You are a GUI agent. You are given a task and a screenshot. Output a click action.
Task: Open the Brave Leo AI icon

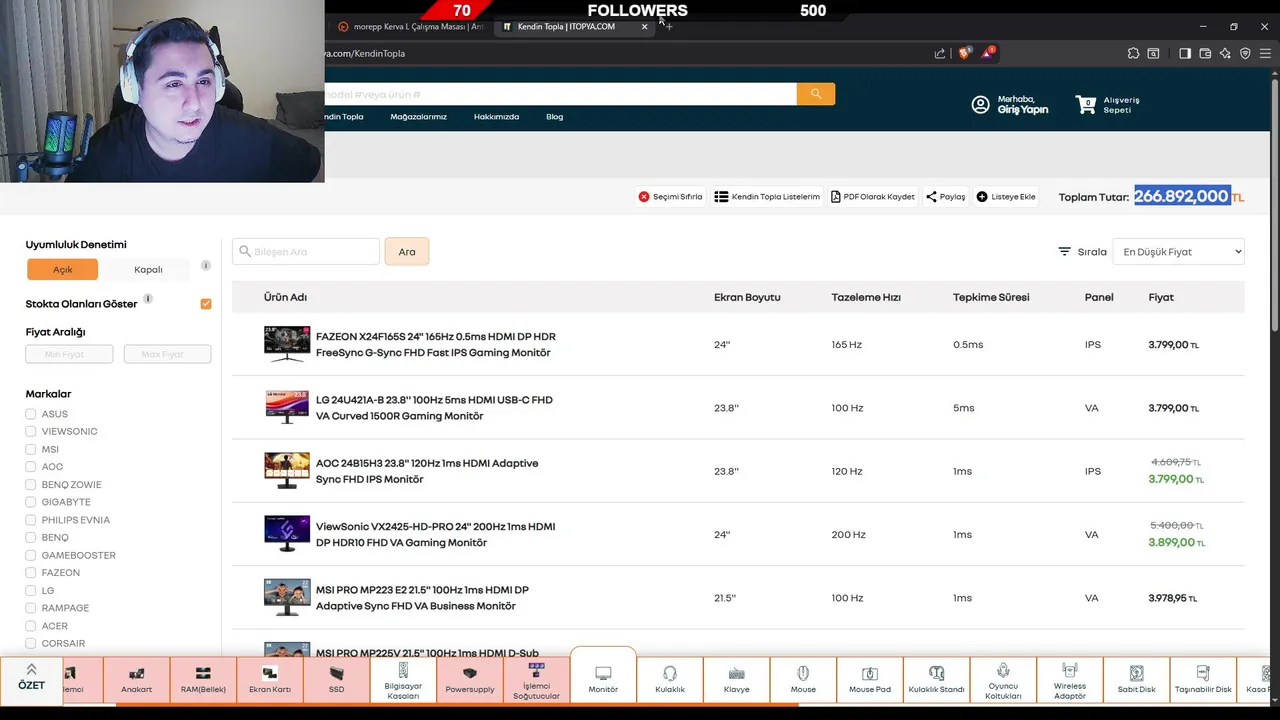tap(1225, 53)
